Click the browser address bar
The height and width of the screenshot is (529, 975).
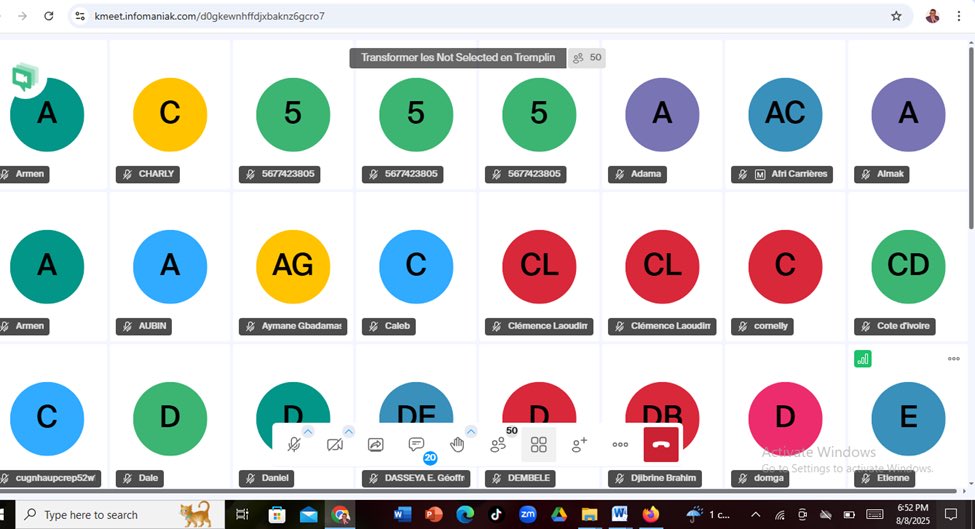pos(491,16)
